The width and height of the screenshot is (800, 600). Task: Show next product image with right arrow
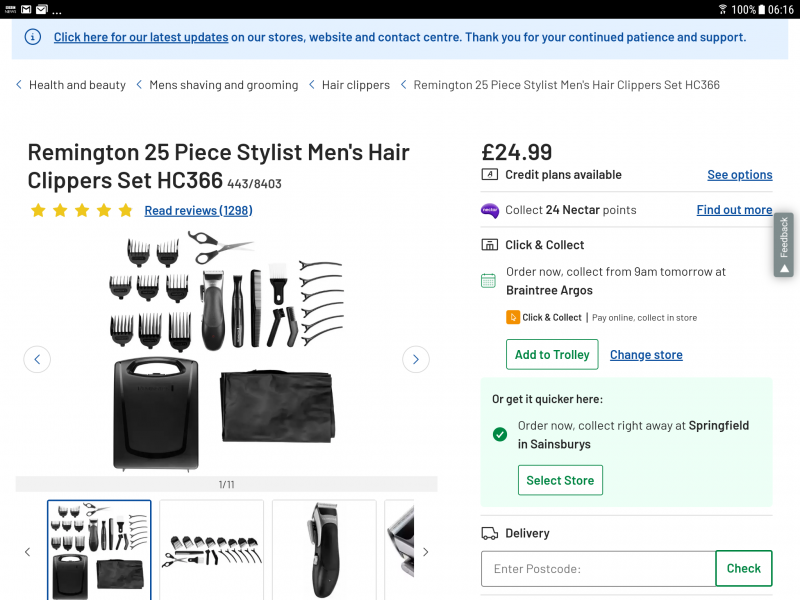416,359
